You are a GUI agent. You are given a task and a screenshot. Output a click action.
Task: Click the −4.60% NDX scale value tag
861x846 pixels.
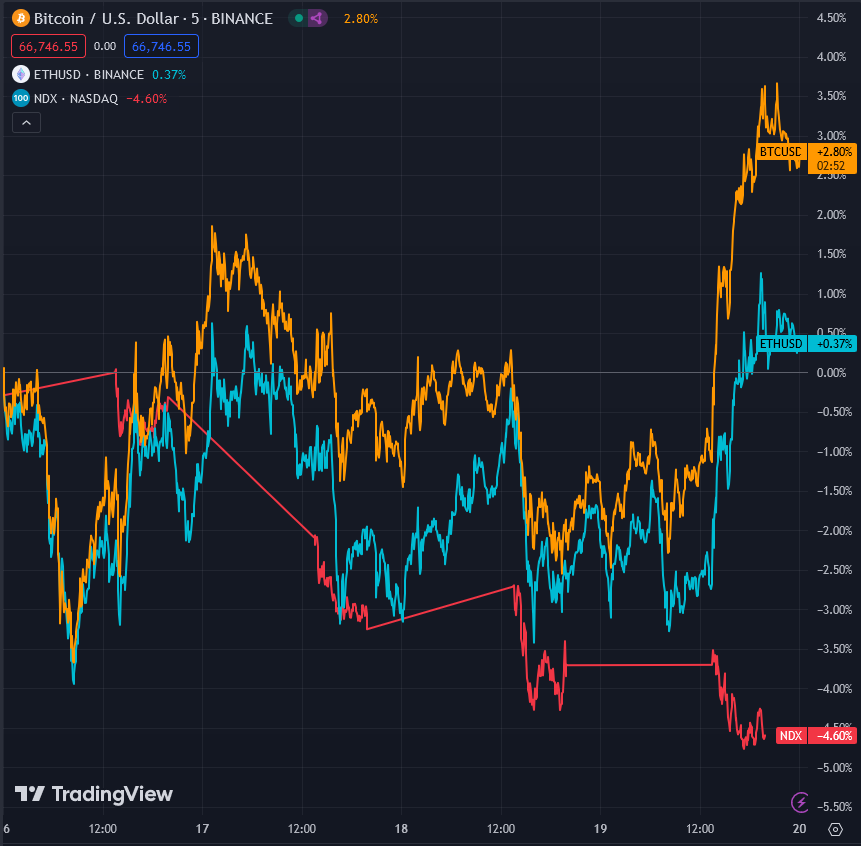tap(834, 736)
